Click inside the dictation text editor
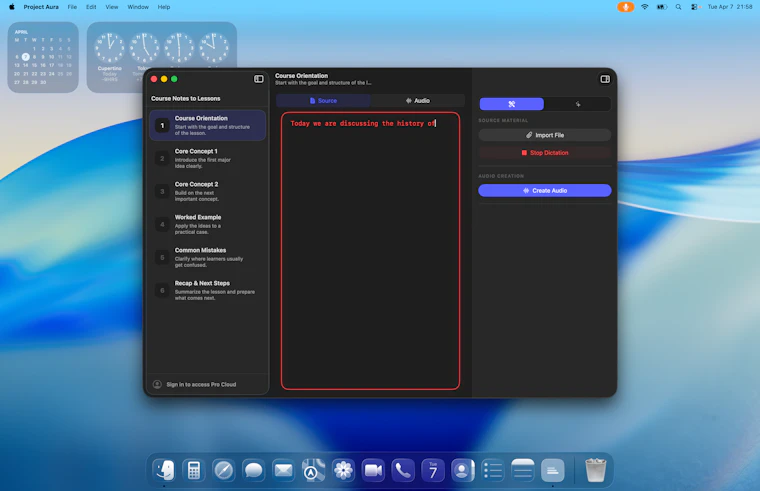This screenshot has height=491, width=760. tap(370, 251)
